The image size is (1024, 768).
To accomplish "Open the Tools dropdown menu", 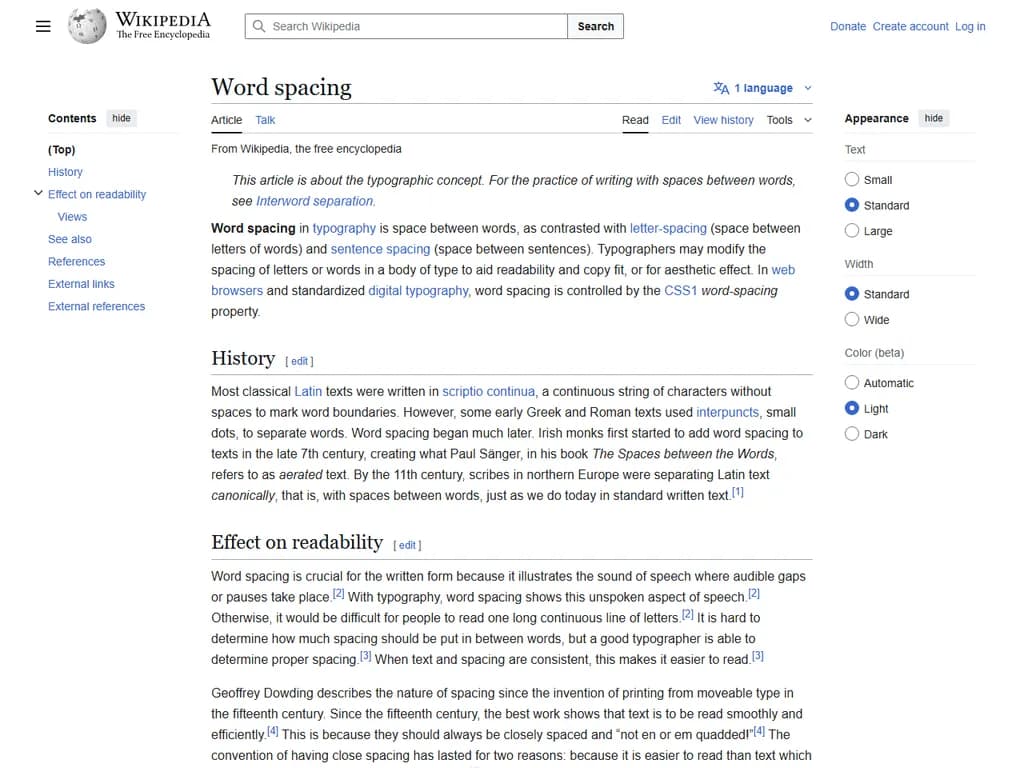I will coord(788,120).
